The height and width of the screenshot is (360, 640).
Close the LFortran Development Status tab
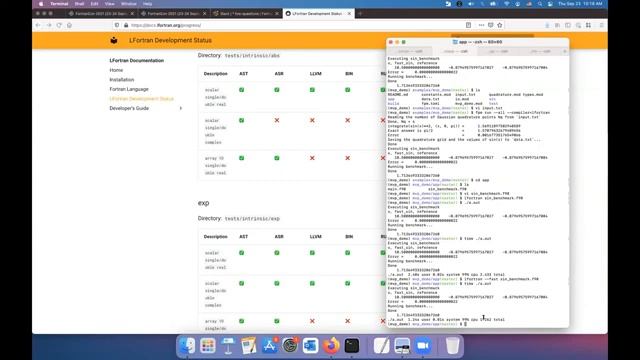tap(349, 13)
